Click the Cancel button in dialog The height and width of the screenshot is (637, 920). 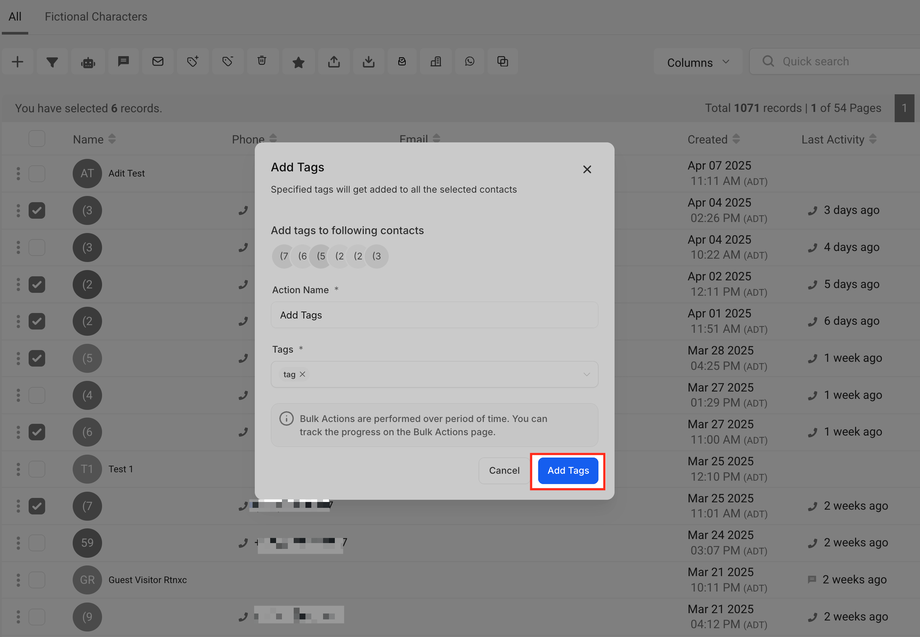click(504, 470)
